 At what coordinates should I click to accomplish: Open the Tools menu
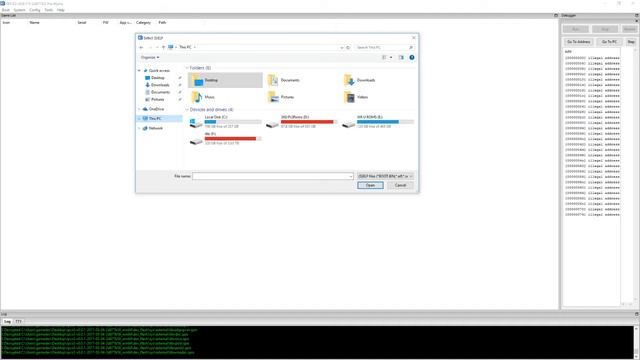click(49, 10)
